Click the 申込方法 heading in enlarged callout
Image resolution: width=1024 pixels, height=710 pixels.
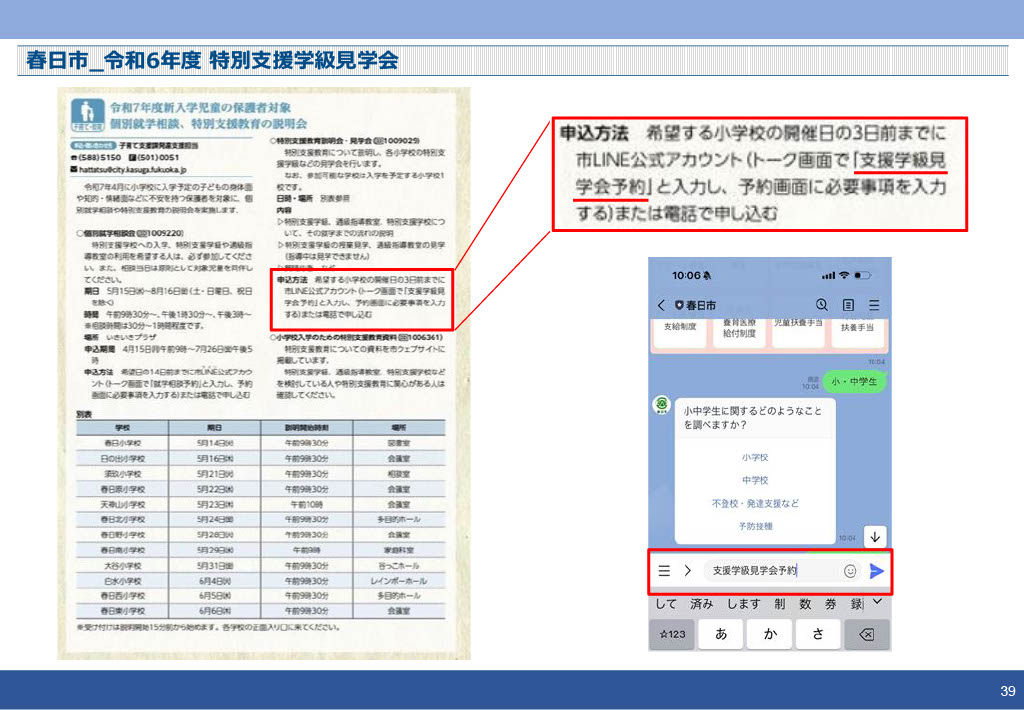click(x=594, y=133)
